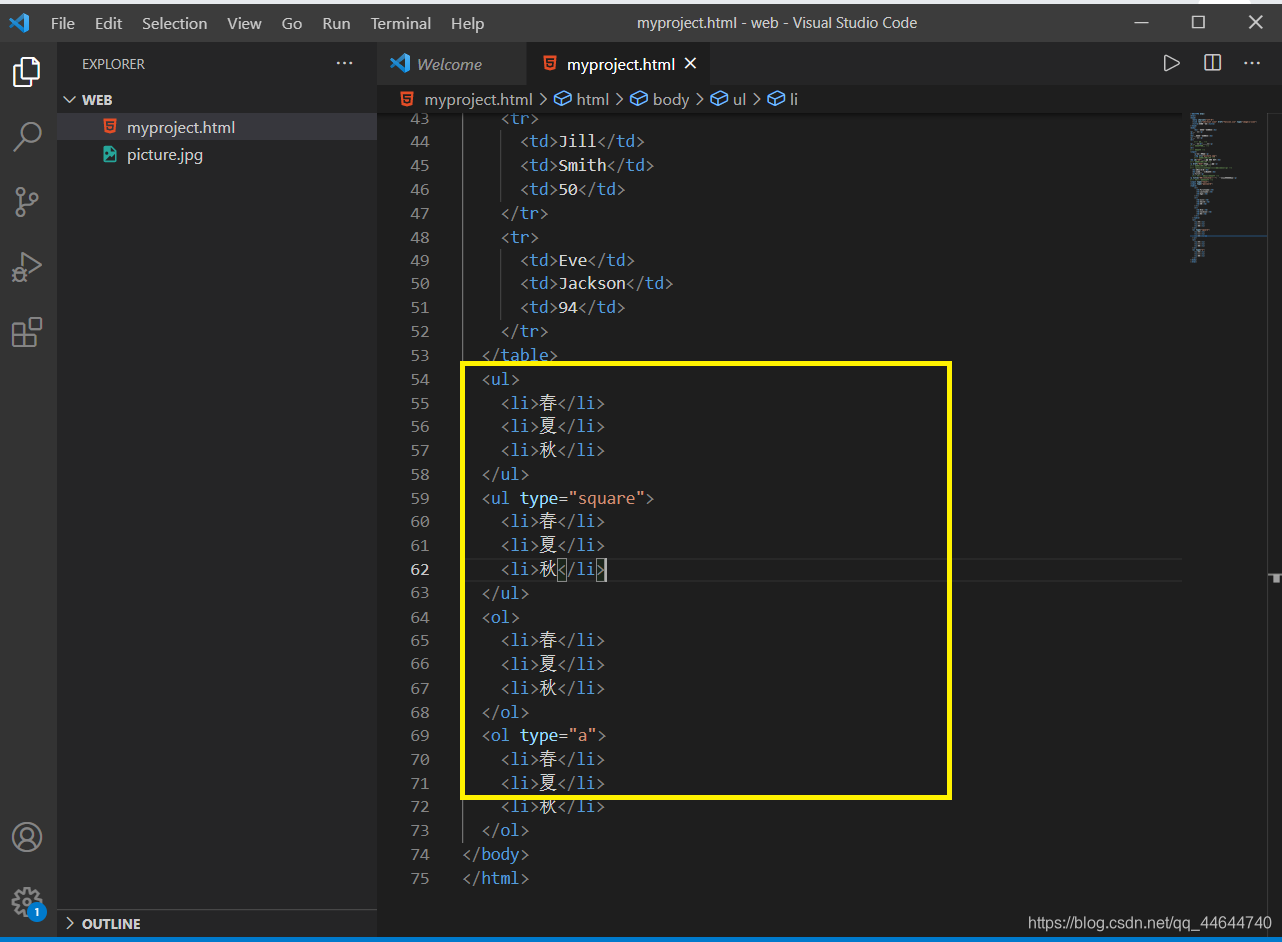Click the text Jackson on line 50

(x=592, y=284)
